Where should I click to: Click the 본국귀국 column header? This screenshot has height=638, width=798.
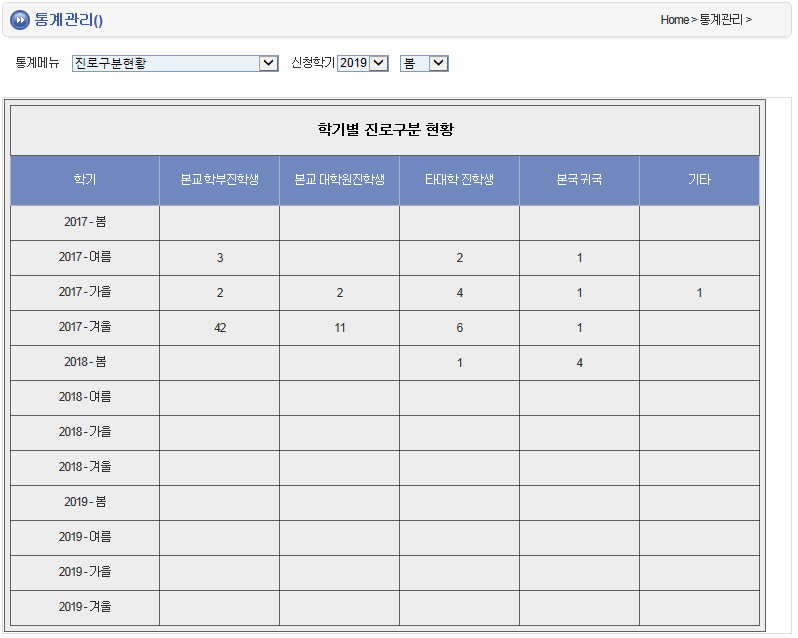579,180
